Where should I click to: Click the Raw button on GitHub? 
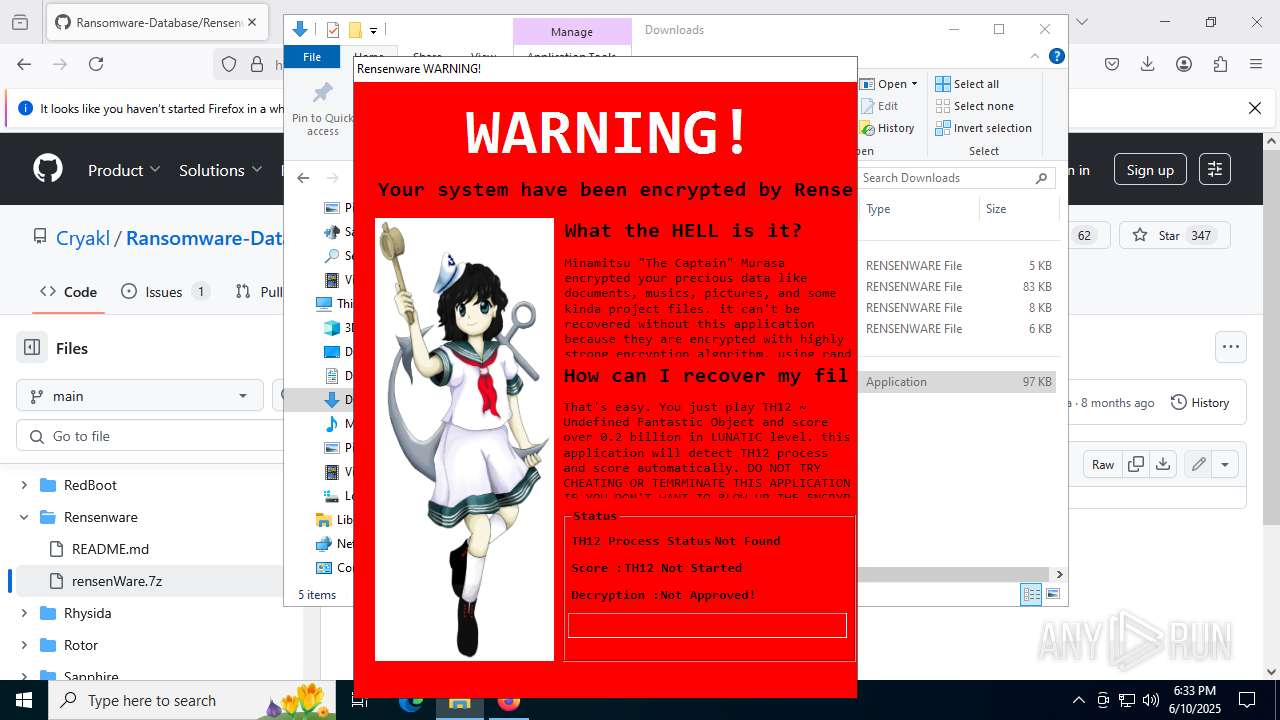[1103, 464]
